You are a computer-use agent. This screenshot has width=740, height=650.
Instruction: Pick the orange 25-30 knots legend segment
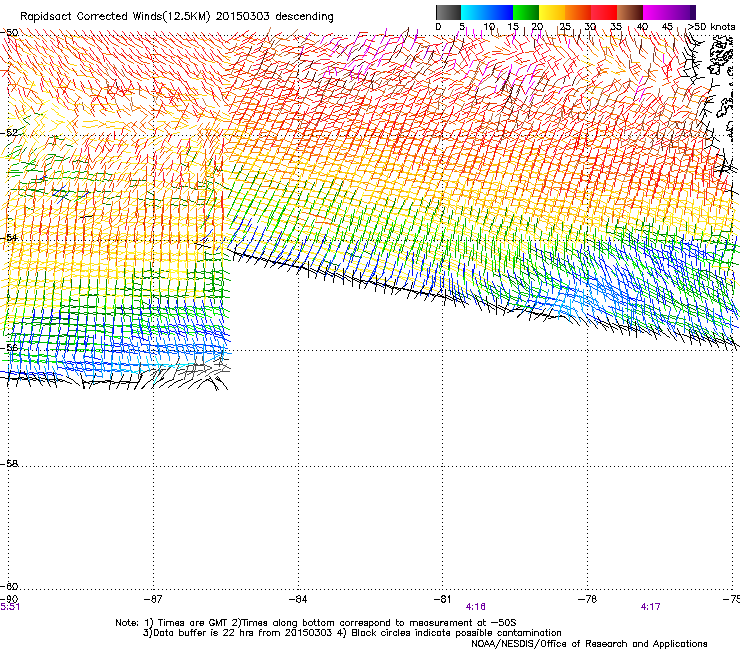pos(578,12)
